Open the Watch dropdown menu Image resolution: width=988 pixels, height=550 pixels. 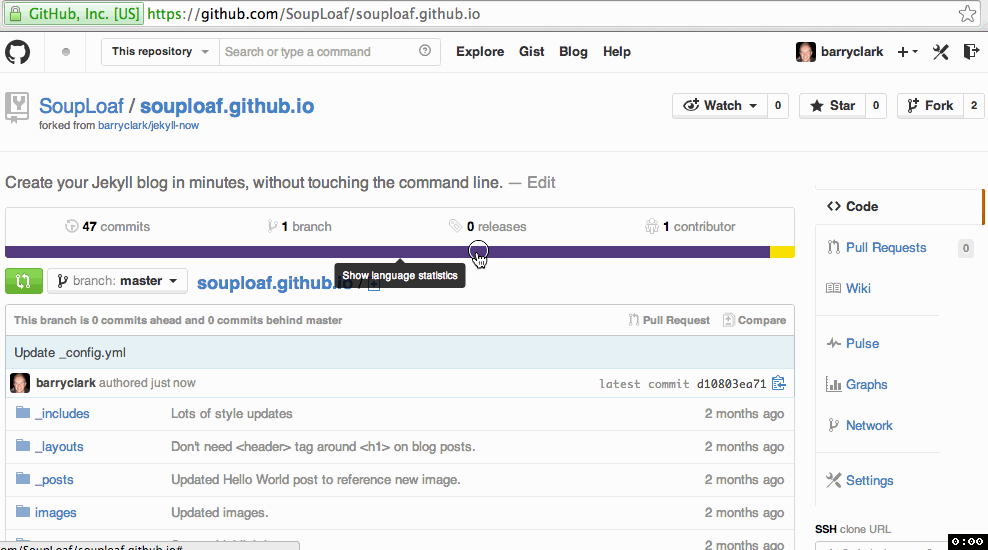[x=720, y=106]
